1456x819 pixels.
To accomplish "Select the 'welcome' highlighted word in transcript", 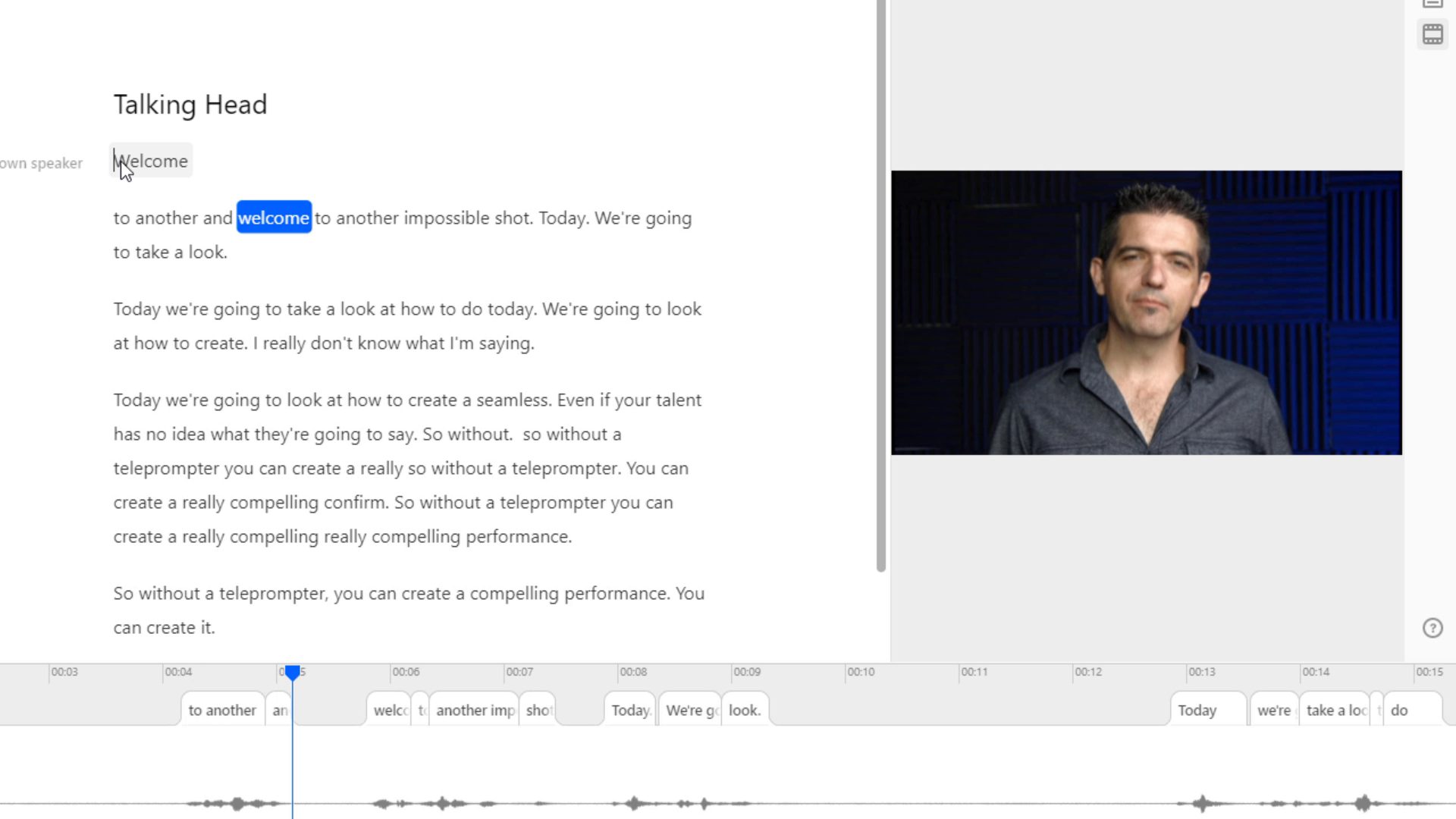I will click(273, 218).
